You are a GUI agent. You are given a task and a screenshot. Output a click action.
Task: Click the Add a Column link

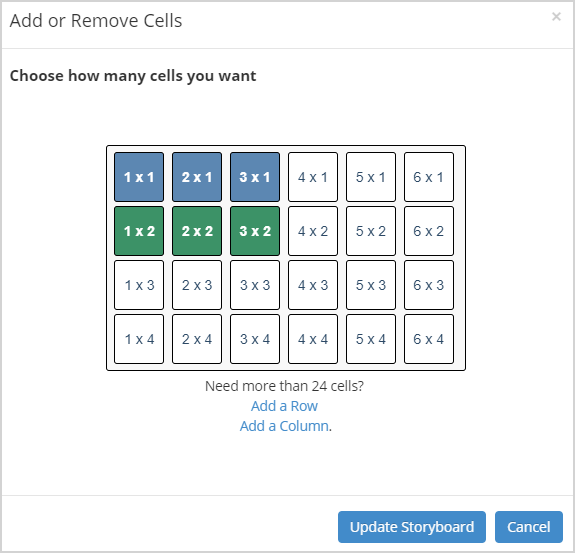coord(284,426)
